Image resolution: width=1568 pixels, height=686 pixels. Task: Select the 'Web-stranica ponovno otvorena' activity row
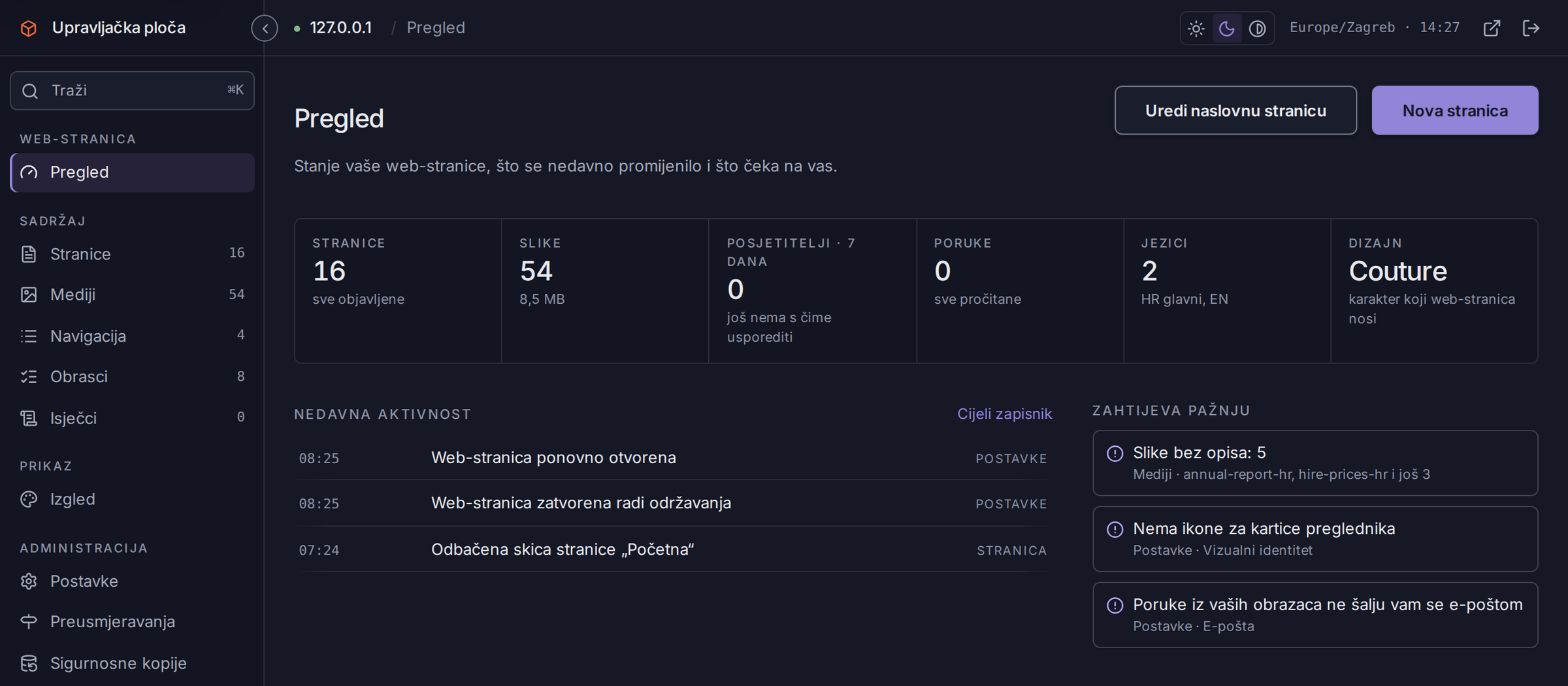pos(673,458)
